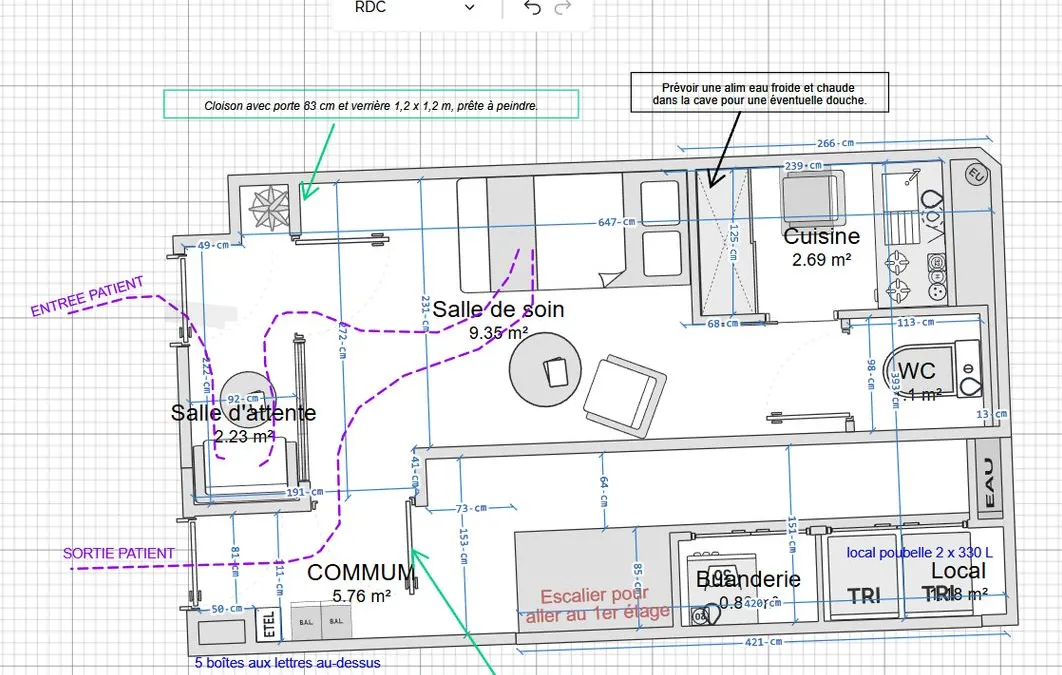Select the washing machine in the Buanderie

point(722,588)
